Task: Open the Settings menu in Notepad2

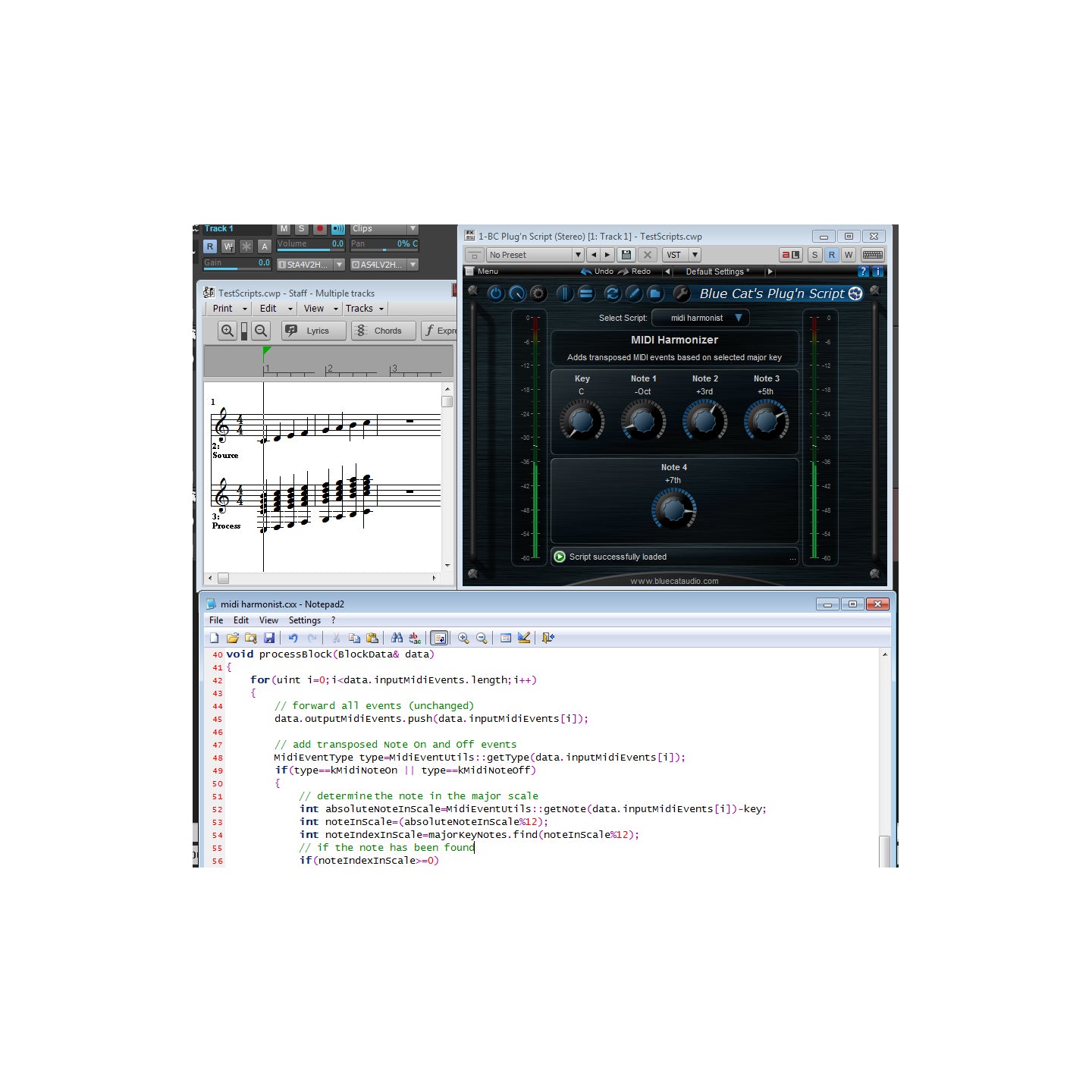Action: coord(304,620)
